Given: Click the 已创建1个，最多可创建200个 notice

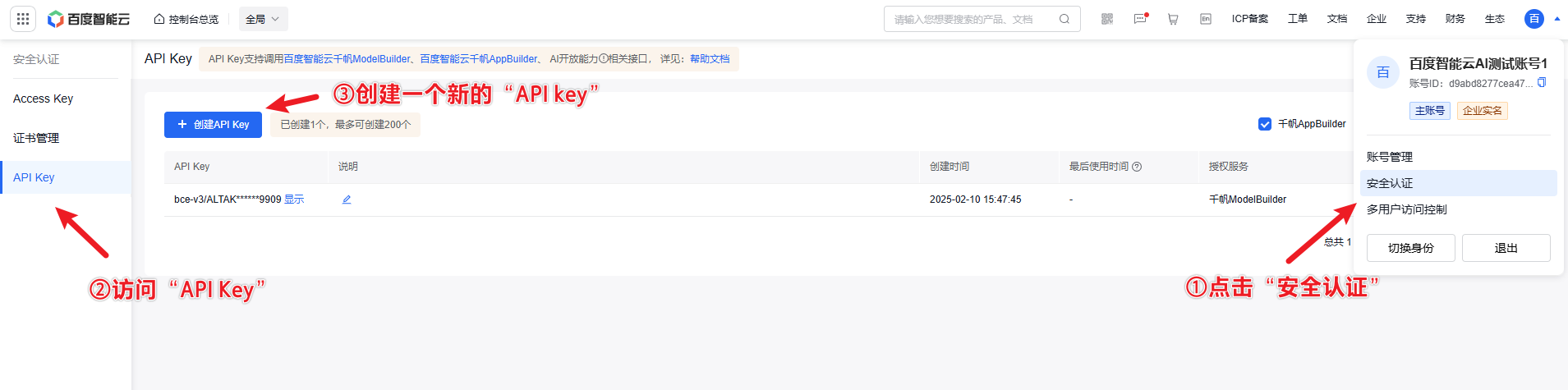Looking at the screenshot, I should 345,125.
